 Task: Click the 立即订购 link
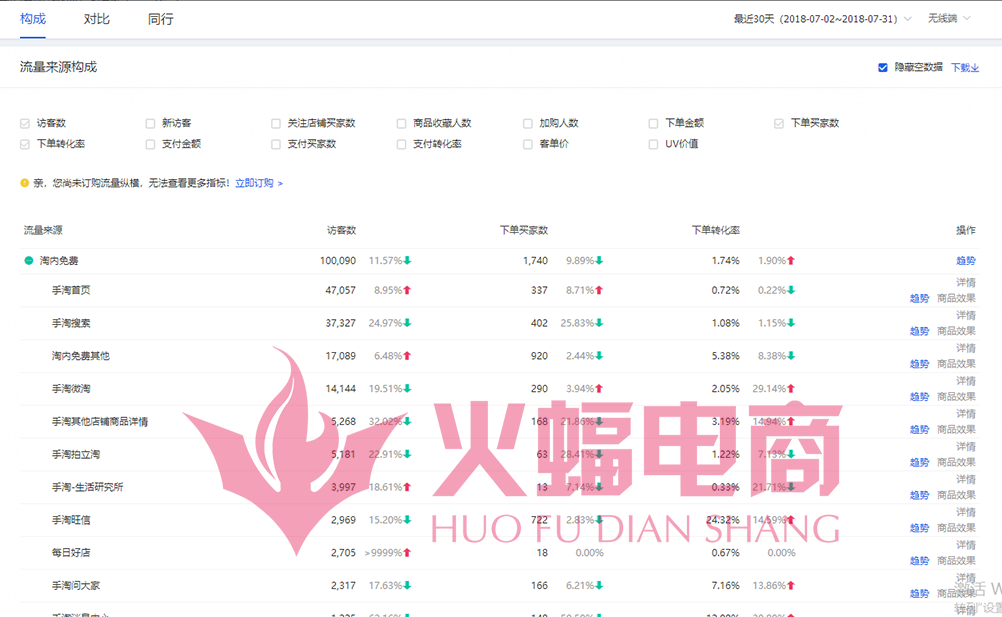click(x=258, y=183)
